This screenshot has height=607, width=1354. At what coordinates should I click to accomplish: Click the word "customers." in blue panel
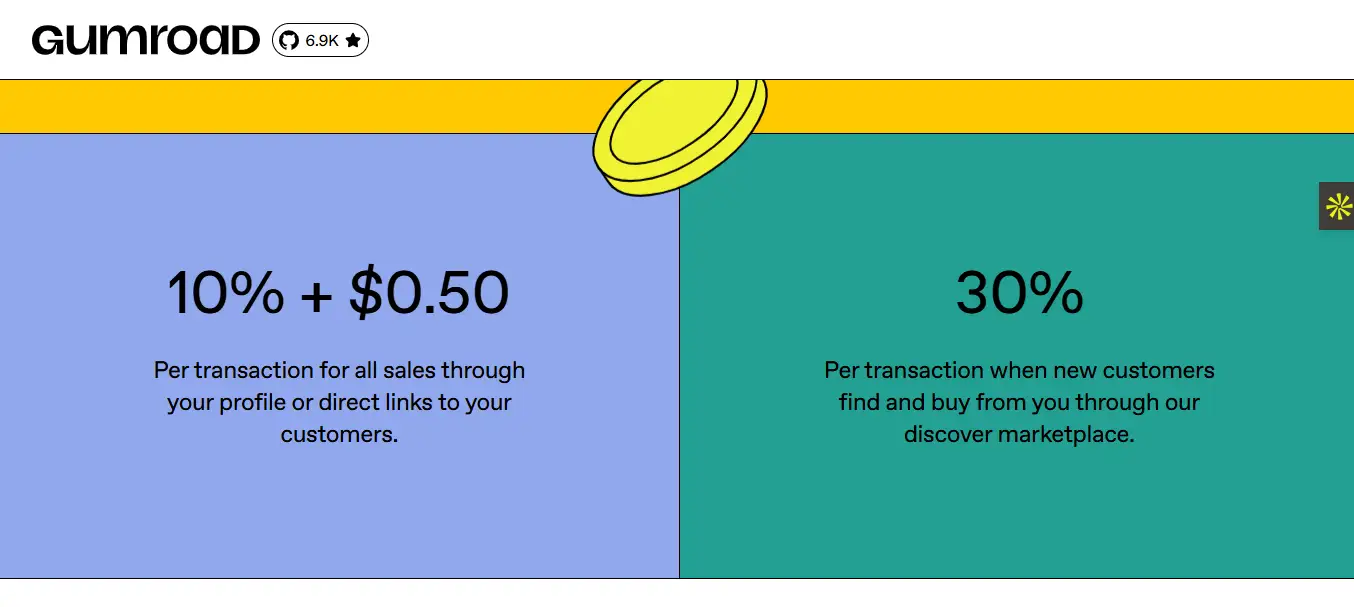coord(339,435)
